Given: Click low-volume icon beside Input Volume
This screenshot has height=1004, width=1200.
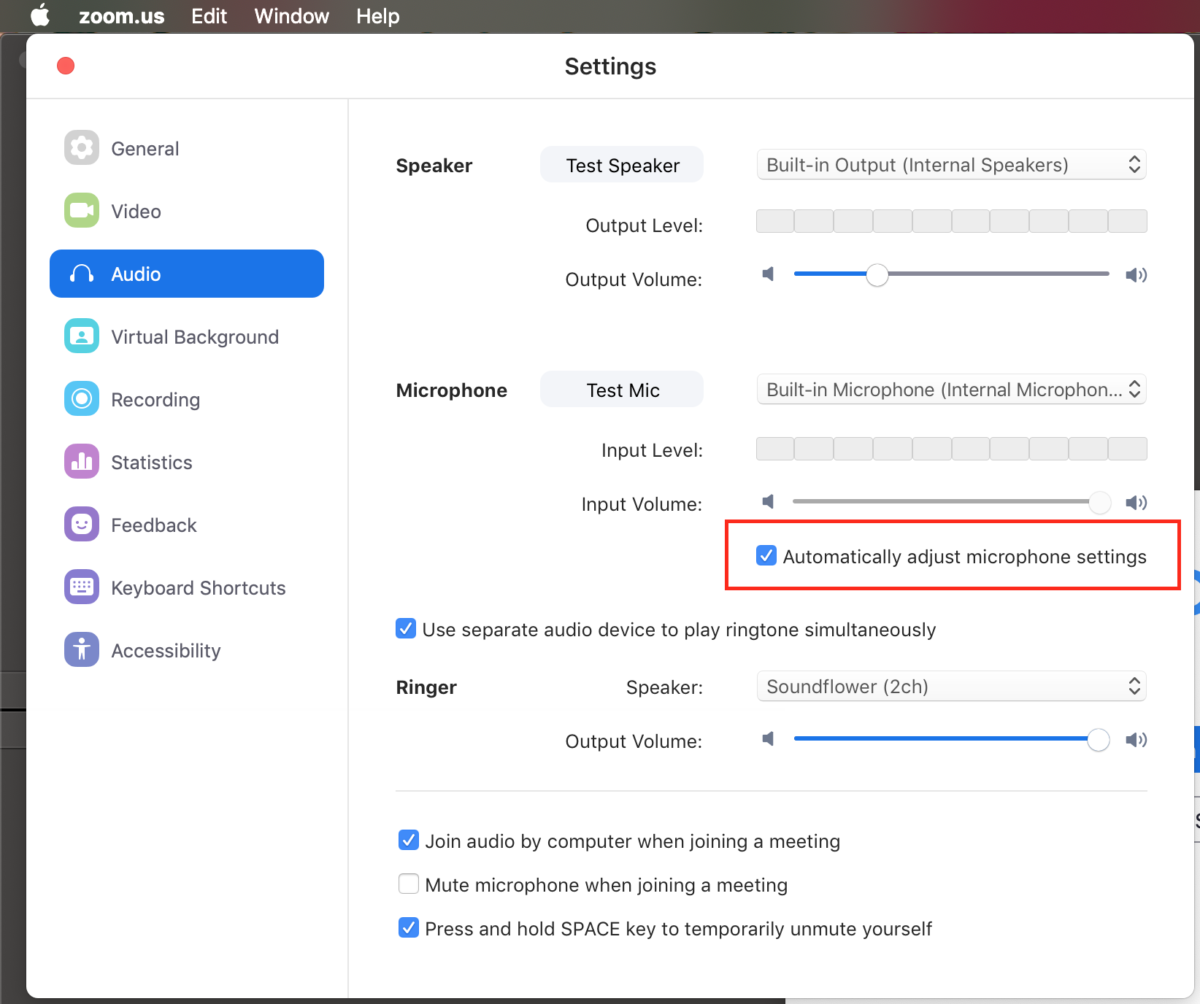Looking at the screenshot, I should coord(768,502).
